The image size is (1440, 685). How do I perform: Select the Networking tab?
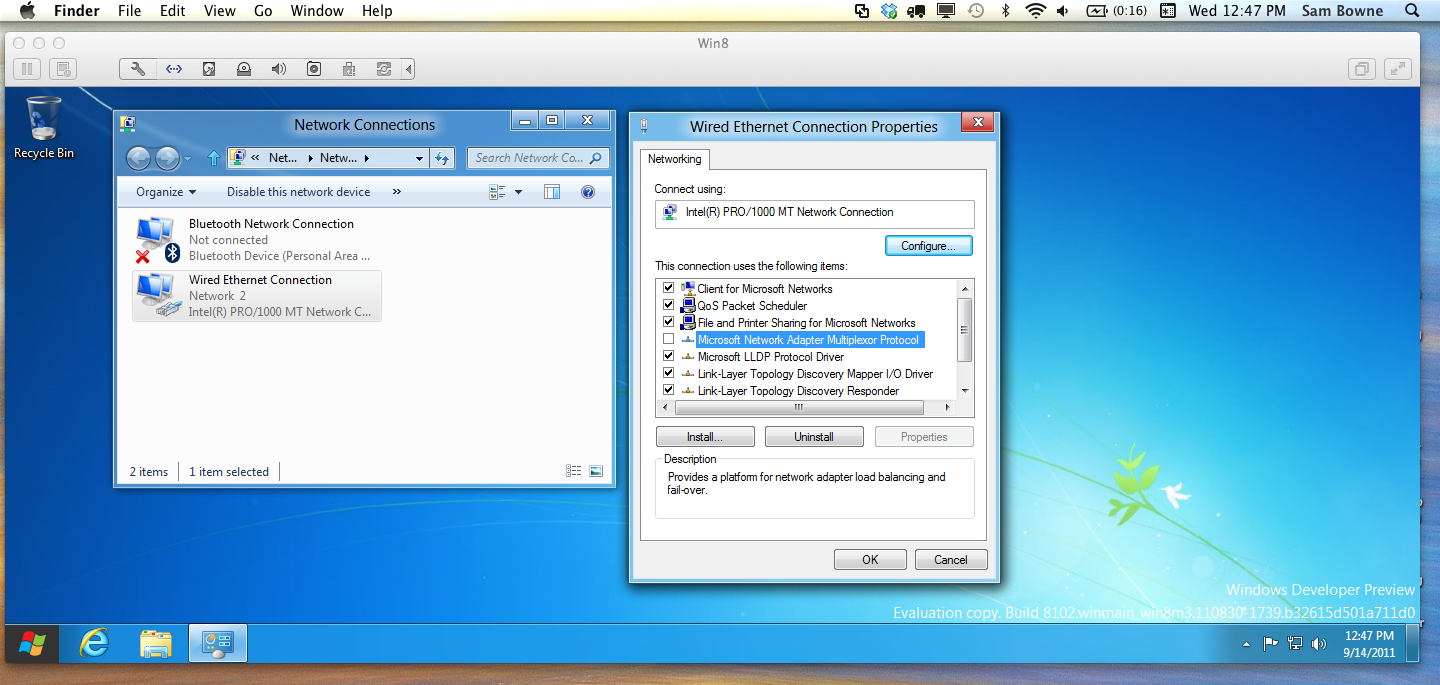tap(674, 159)
